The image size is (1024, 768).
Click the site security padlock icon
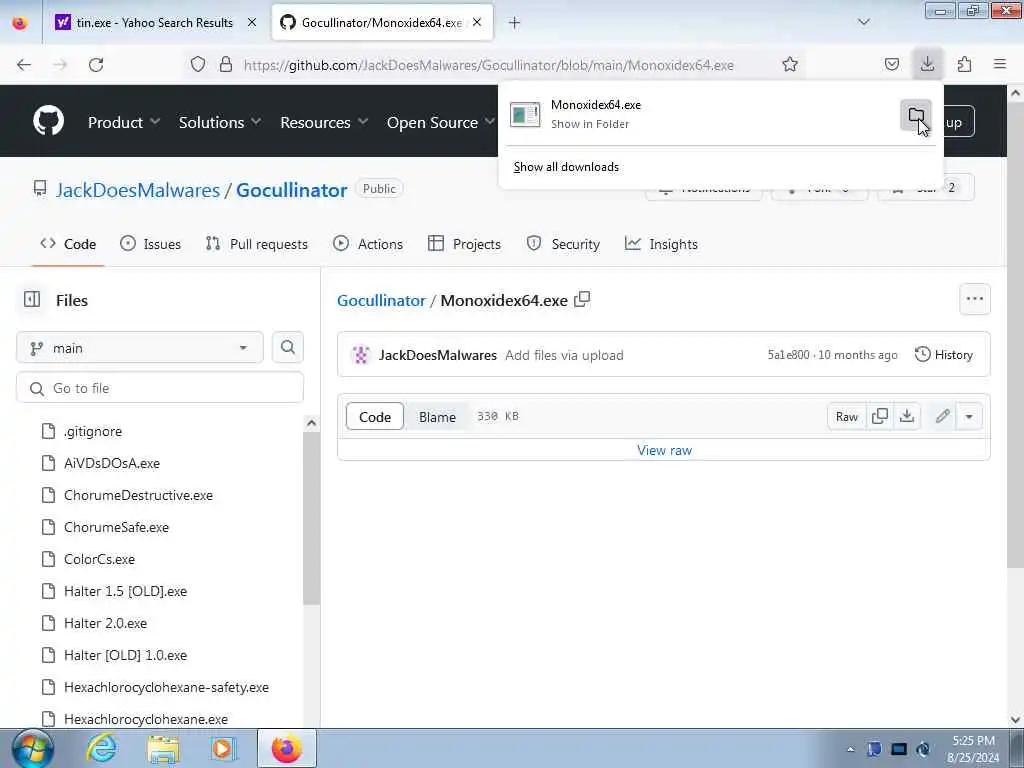point(226,64)
